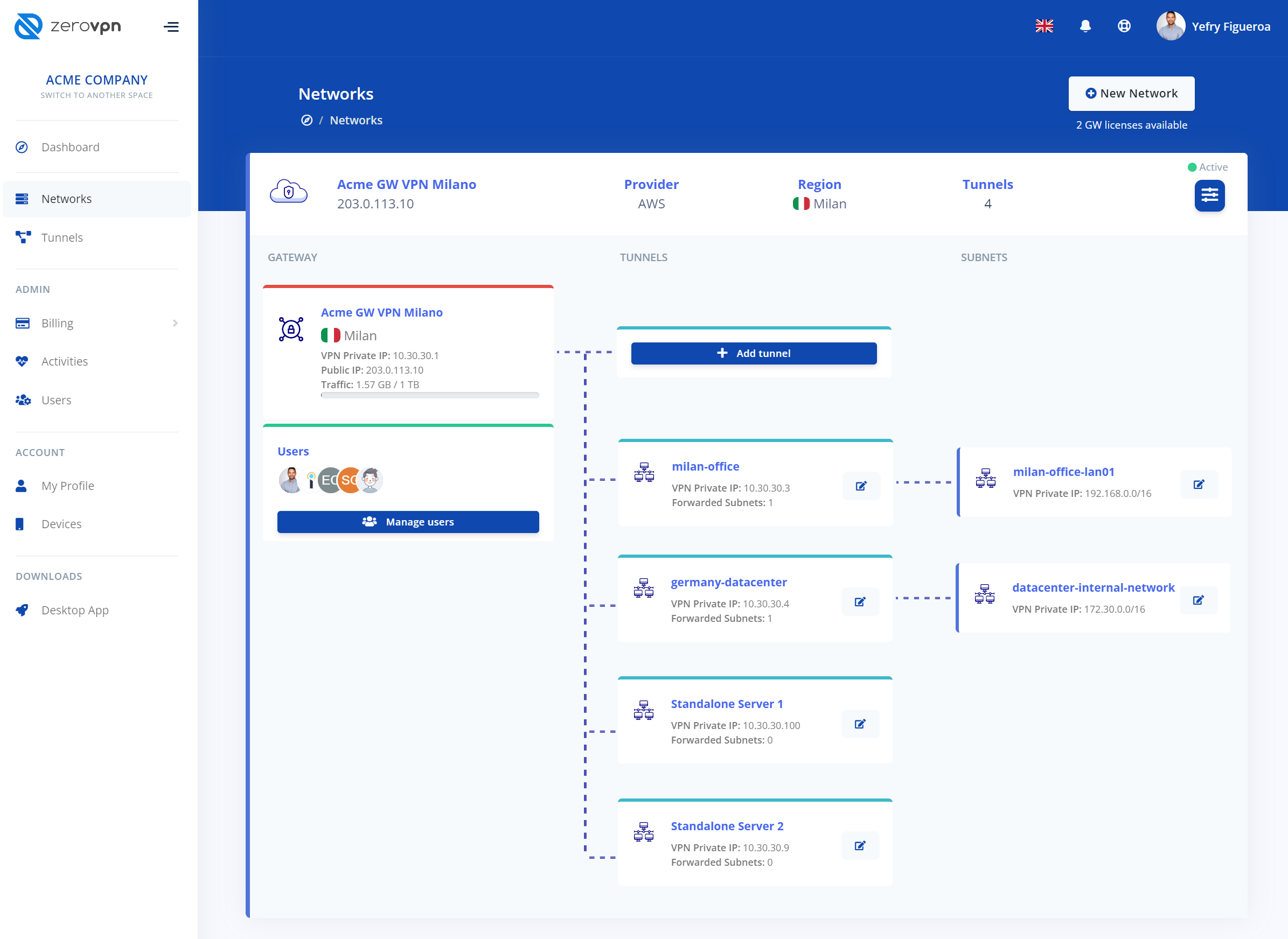Open the Standalone Server 2 tunnel
Screen dimensions: 1288x939
[x=727, y=826]
